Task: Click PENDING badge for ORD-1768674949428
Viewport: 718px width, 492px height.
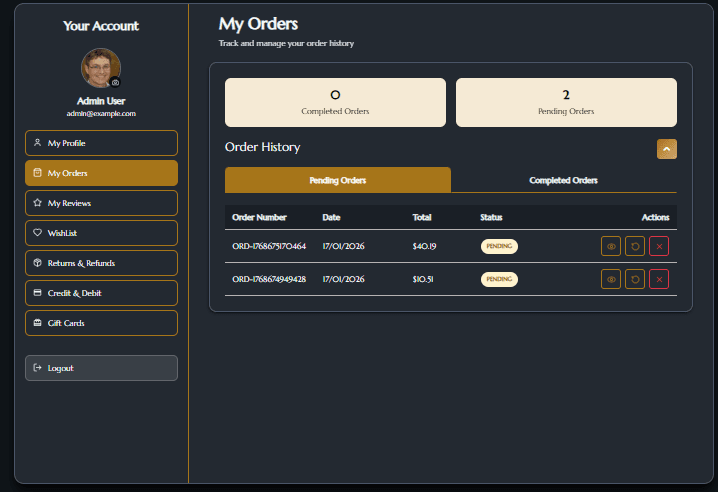Action: pyautogui.click(x=499, y=279)
